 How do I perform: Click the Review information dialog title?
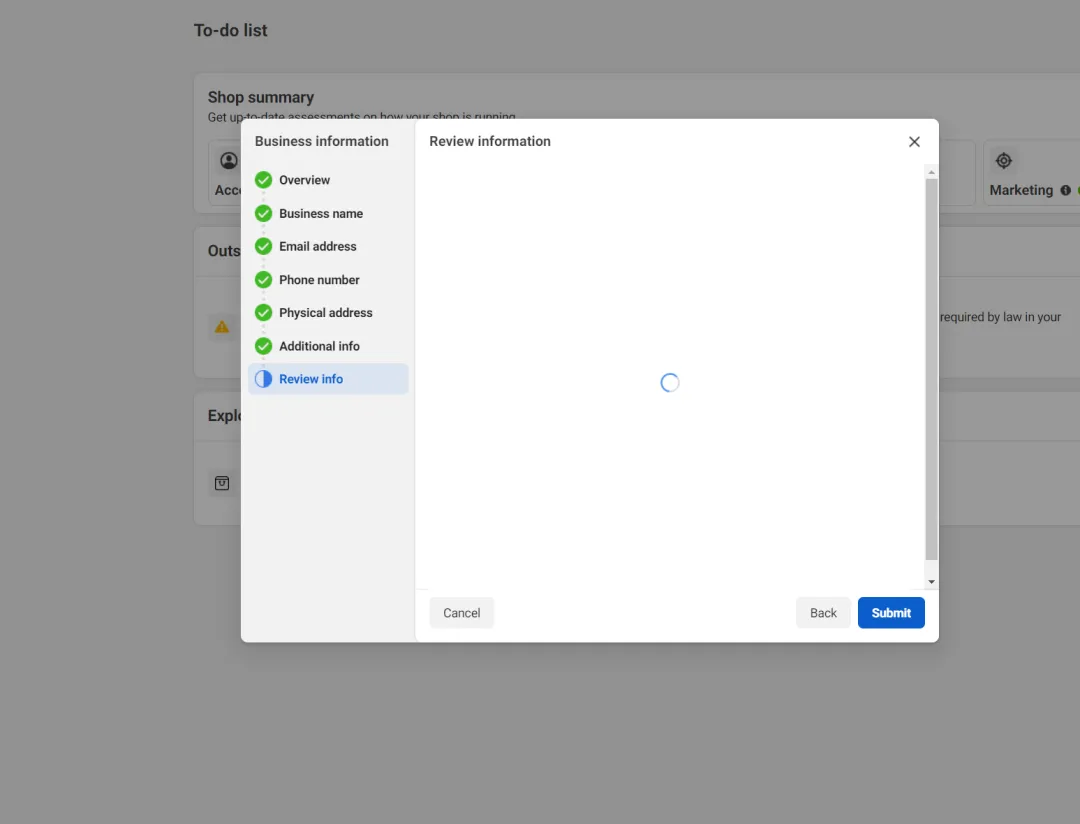point(490,141)
